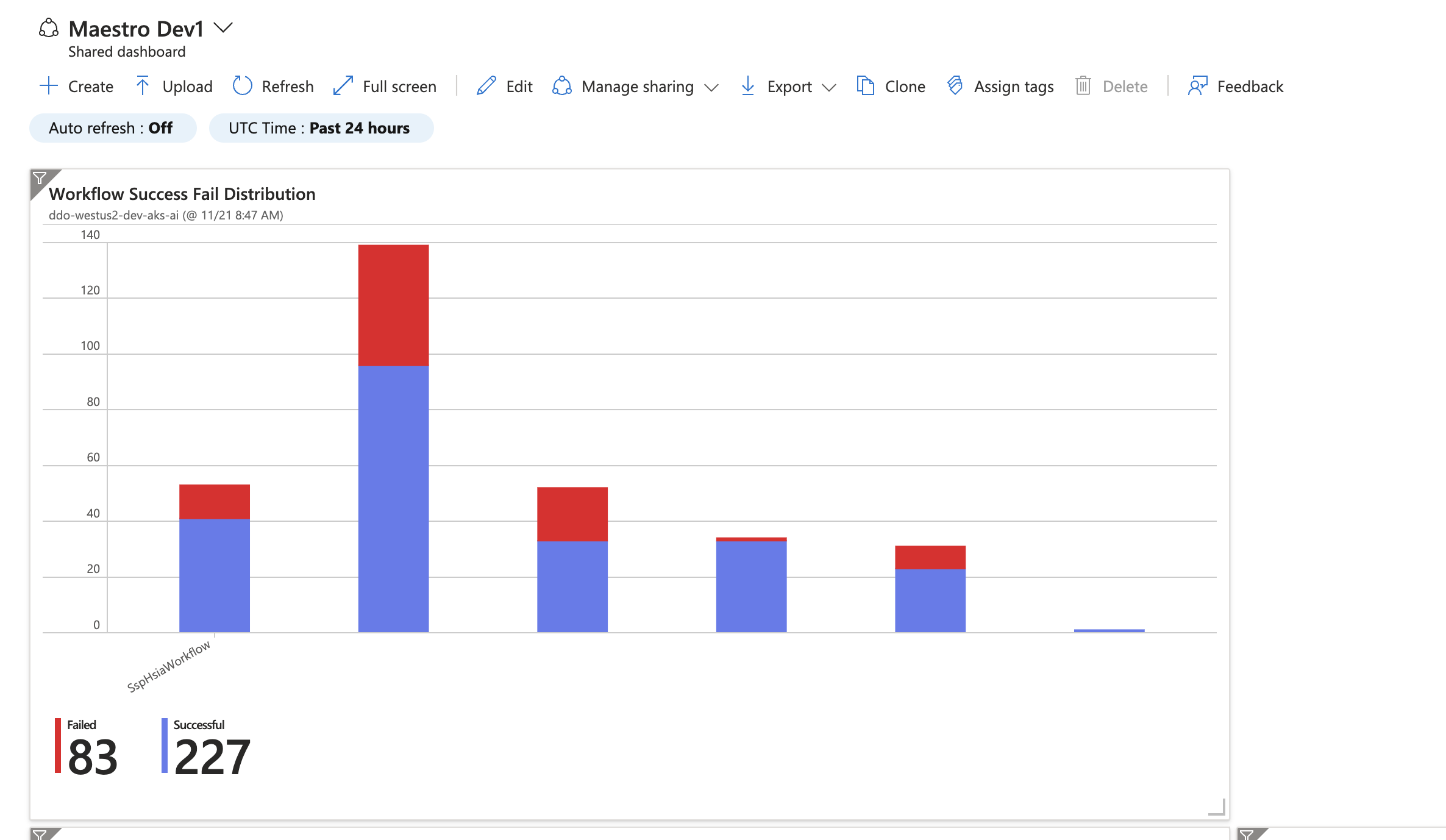
Task: Toggle the Auto refresh Off pill
Action: [x=113, y=128]
